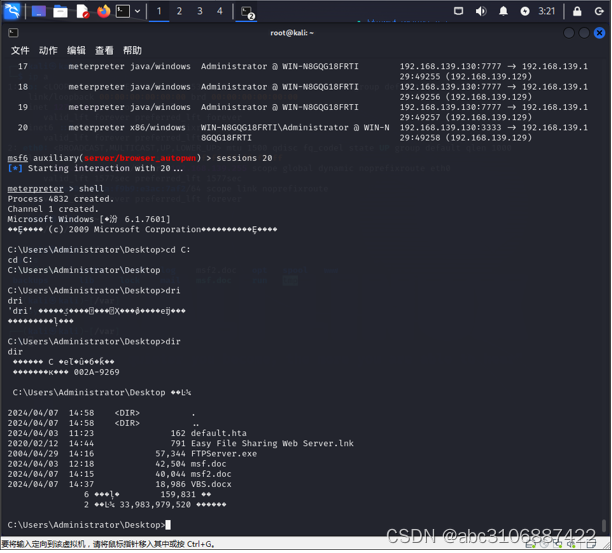Viewport: 612px width, 553px height.
Task: Open terminal emulator launcher in the panel
Action: pos(123,11)
